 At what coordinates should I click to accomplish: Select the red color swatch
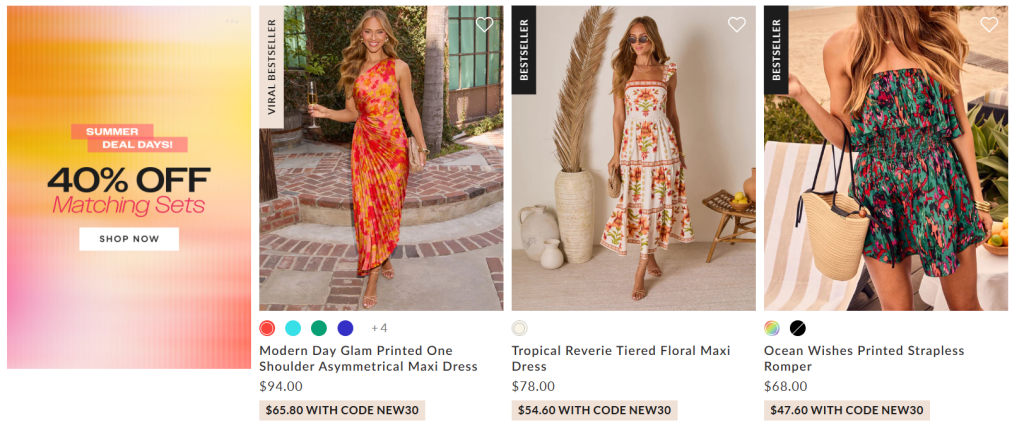tap(267, 328)
